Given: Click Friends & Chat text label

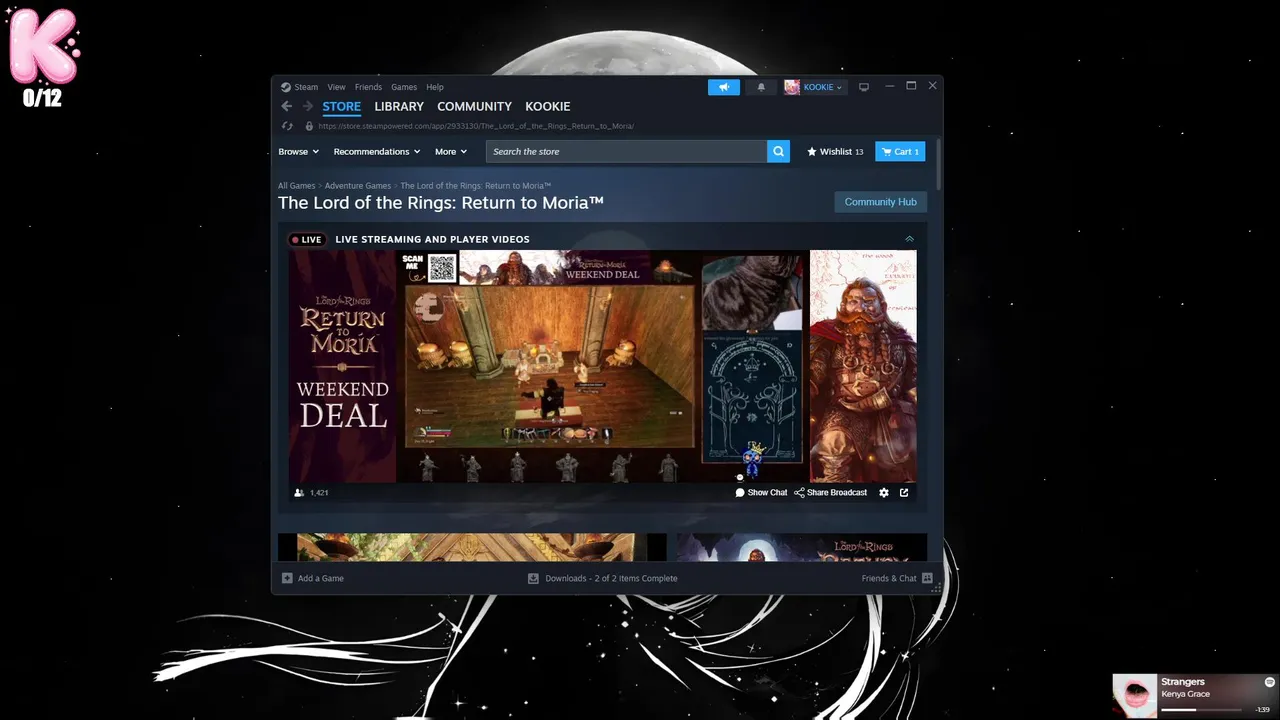Looking at the screenshot, I should (x=889, y=578).
